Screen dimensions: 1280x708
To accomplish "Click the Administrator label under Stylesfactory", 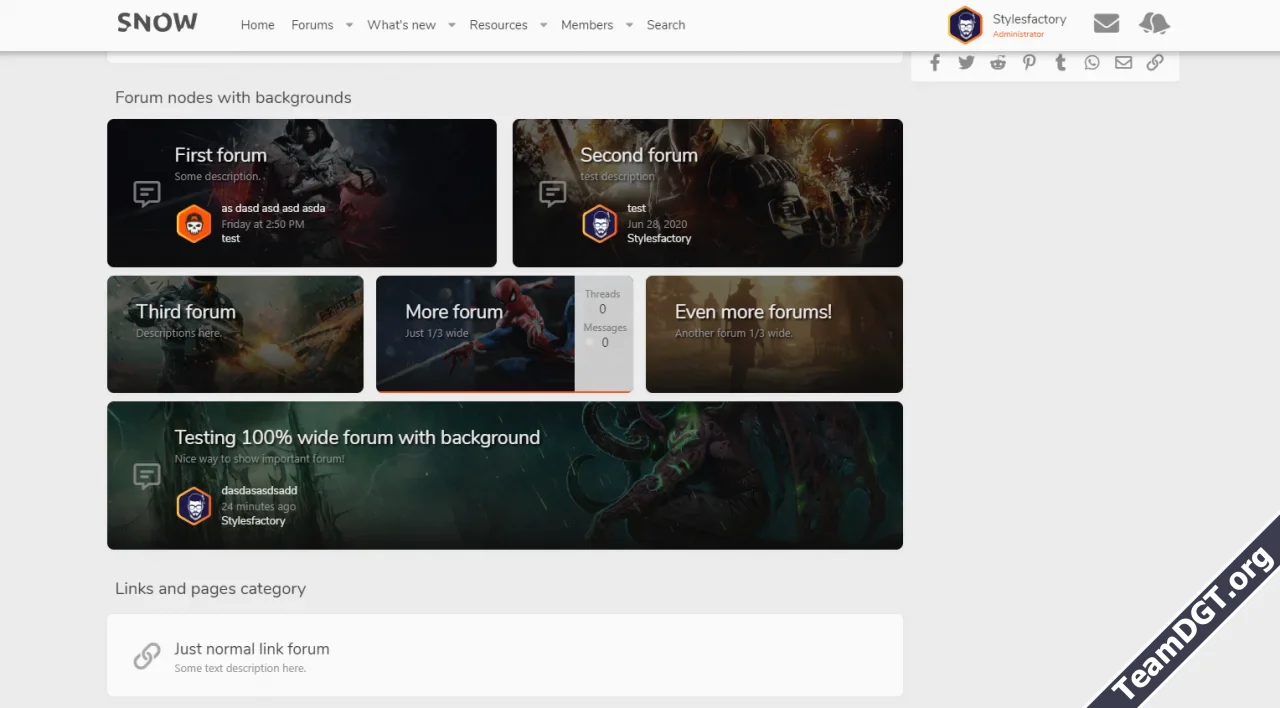I will tap(1018, 34).
